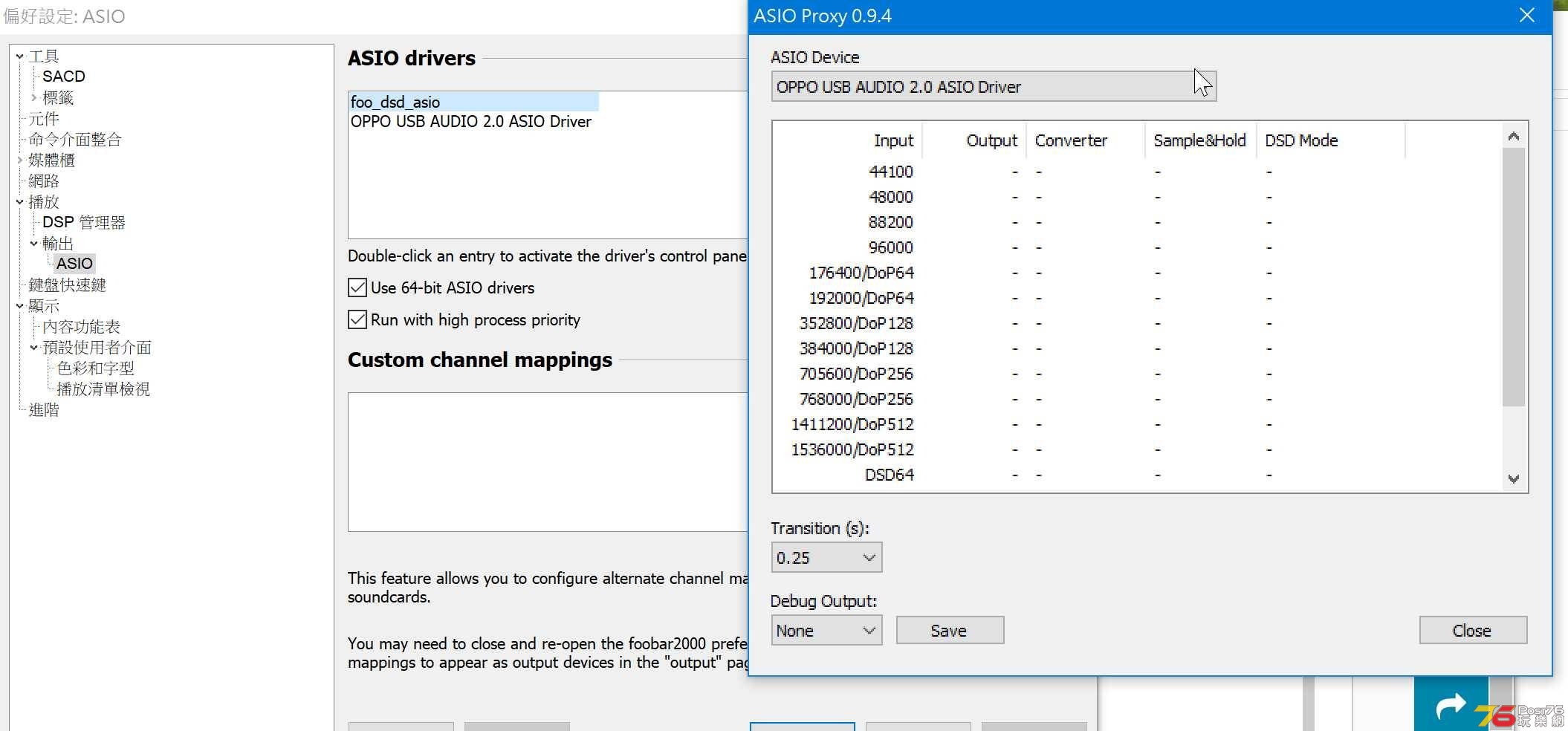Image resolution: width=1568 pixels, height=731 pixels.
Task: Toggle Run with high process priority checkbox
Action: coord(357,319)
